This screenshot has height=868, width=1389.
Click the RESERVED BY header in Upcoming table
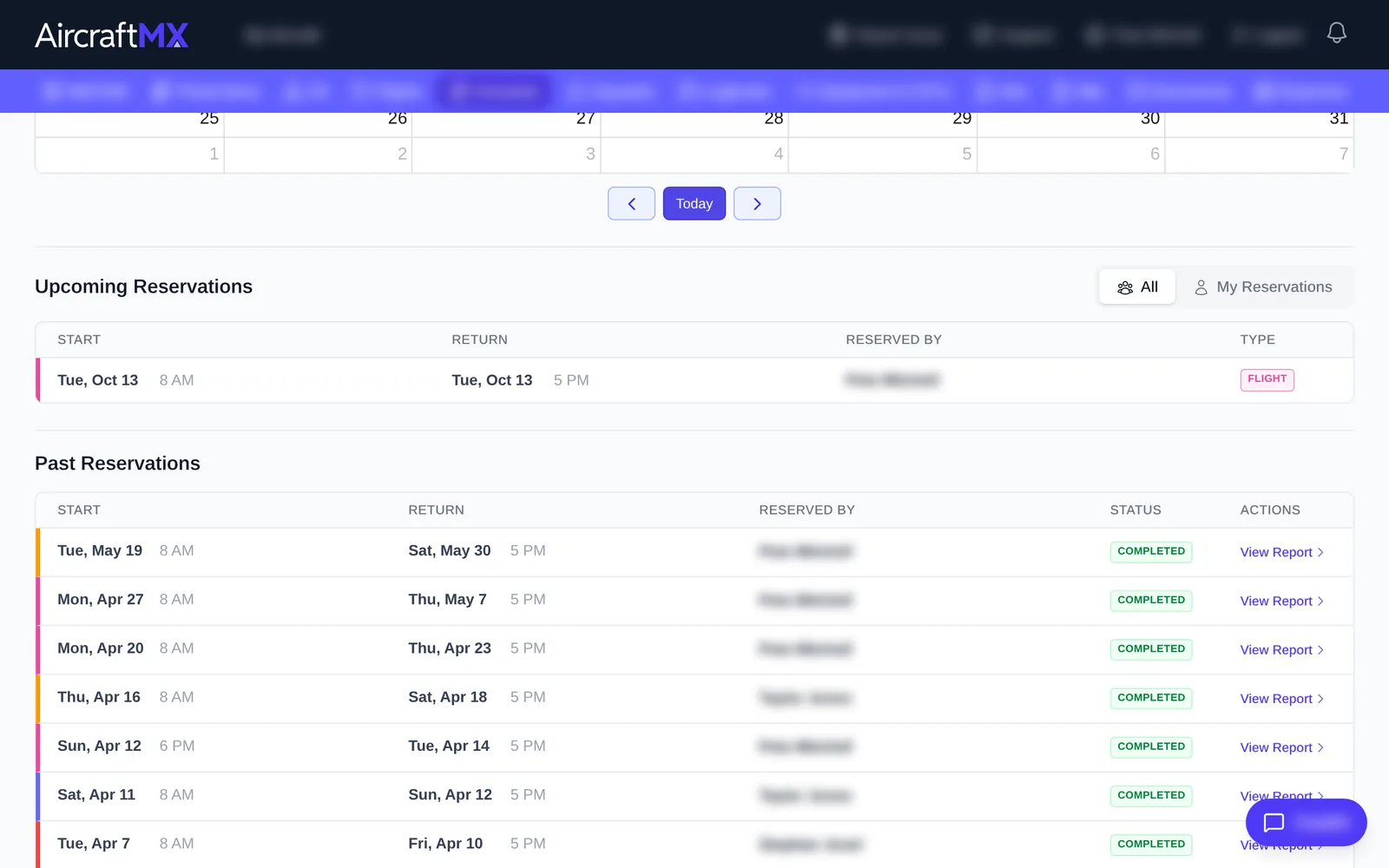tap(893, 339)
